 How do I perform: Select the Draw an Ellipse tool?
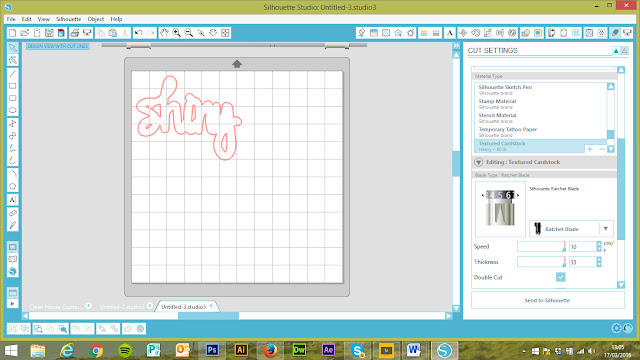click(13, 110)
